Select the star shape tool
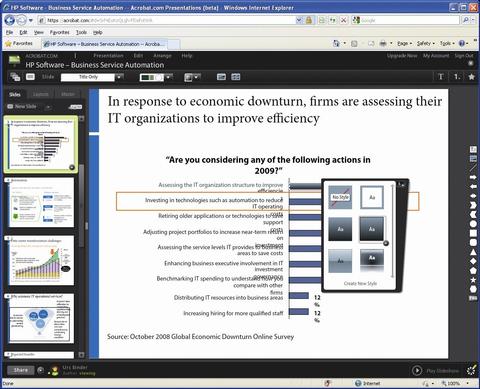Viewport: 480px width, 389px height. (473, 280)
